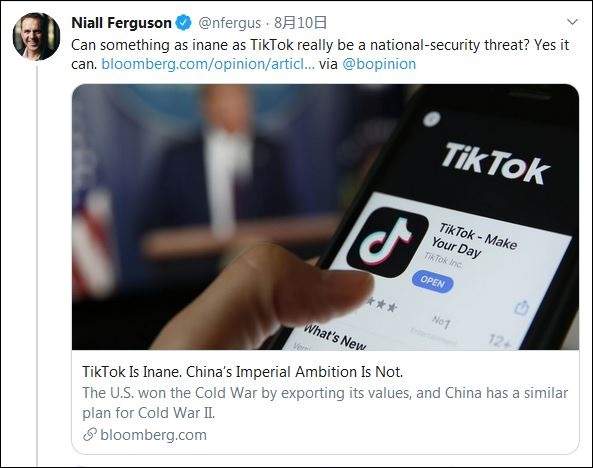
Task: Click the card headline 'TikTok Is Inane'
Action: tap(243, 372)
